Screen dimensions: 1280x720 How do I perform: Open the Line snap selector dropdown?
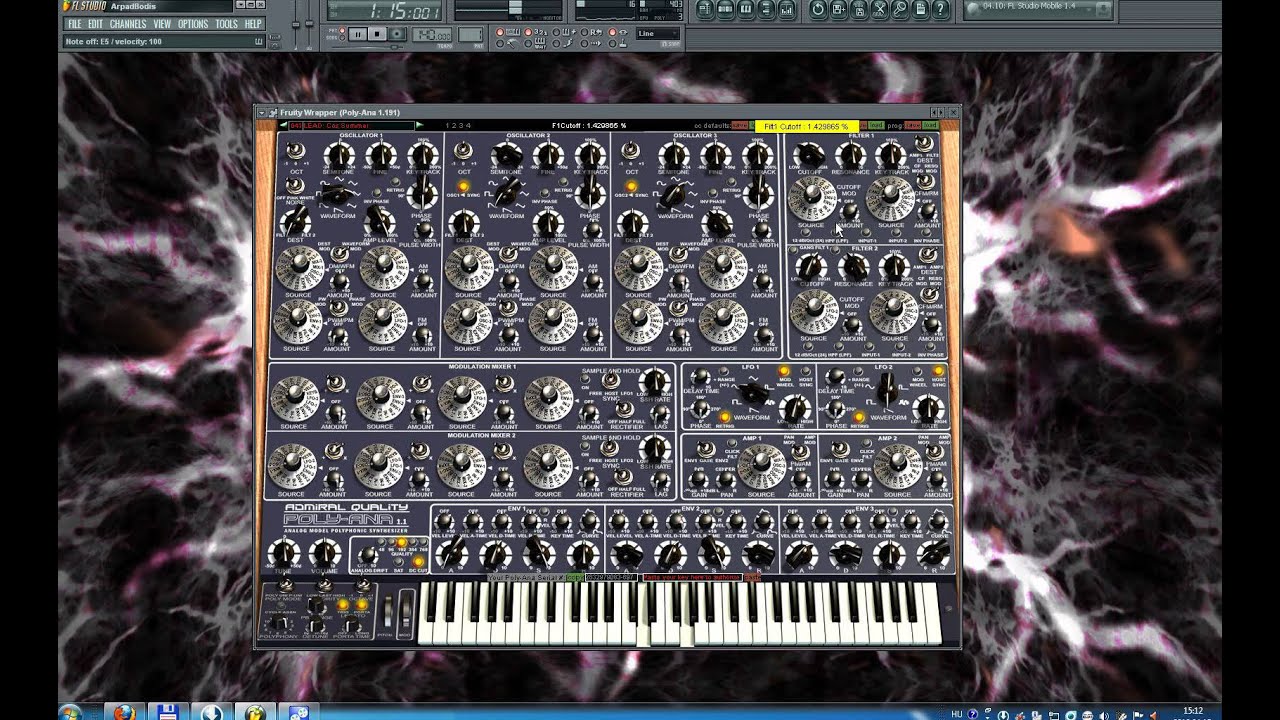[658, 33]
